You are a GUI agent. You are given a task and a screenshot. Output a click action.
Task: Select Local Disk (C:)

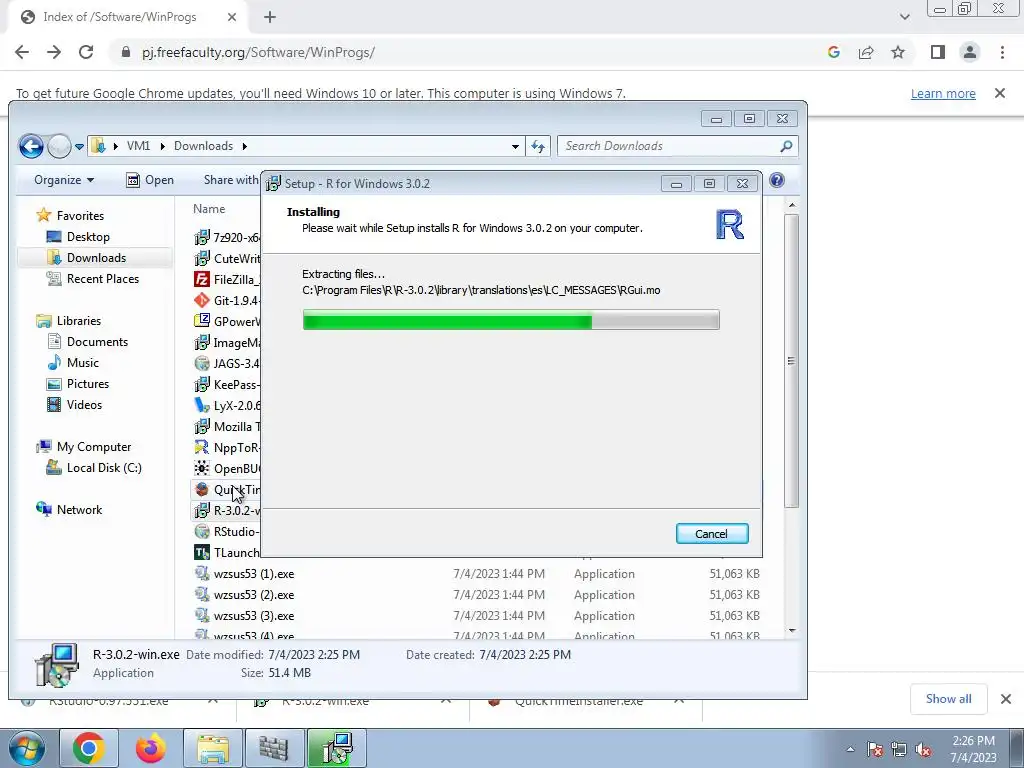click(x=104, y=468)
